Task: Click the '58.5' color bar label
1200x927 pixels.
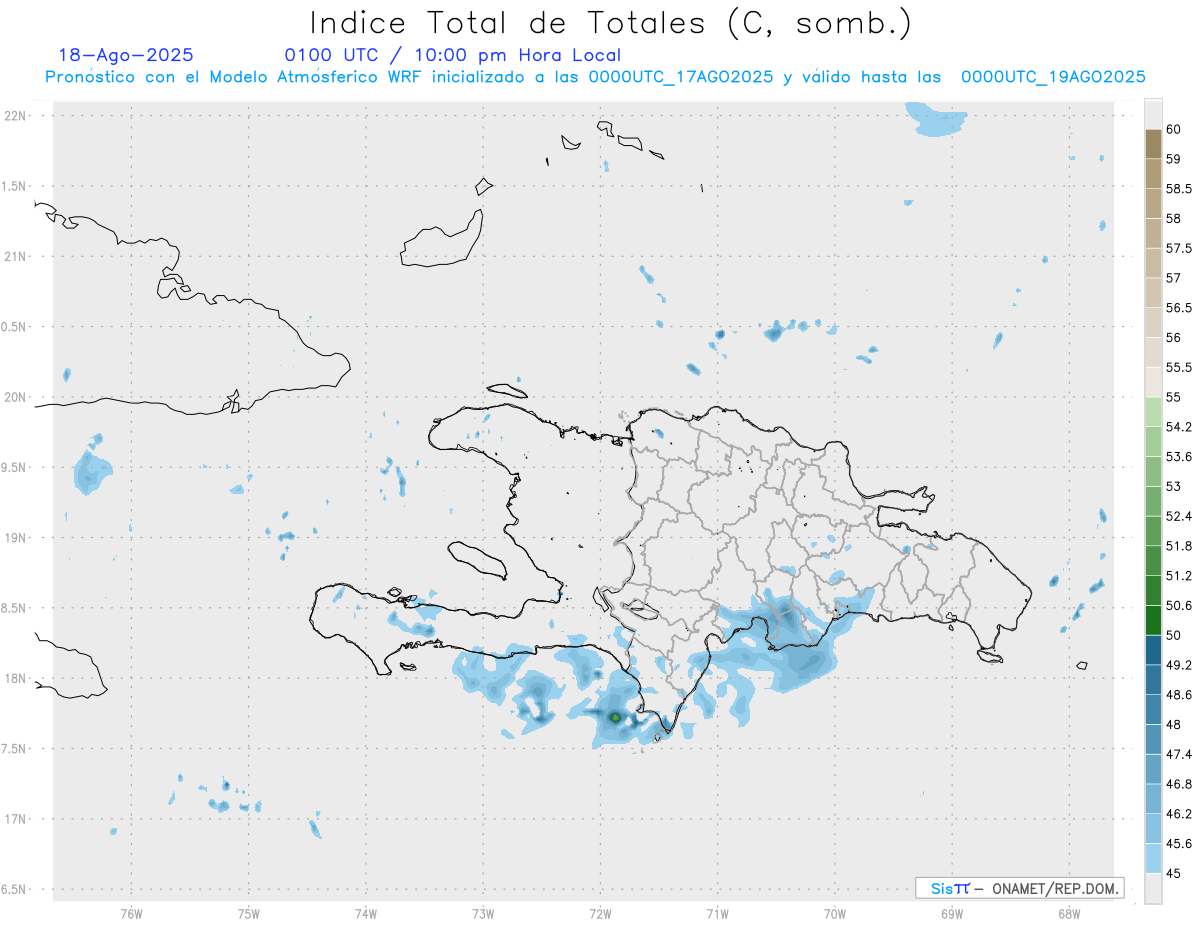Action: point(1179,188)
